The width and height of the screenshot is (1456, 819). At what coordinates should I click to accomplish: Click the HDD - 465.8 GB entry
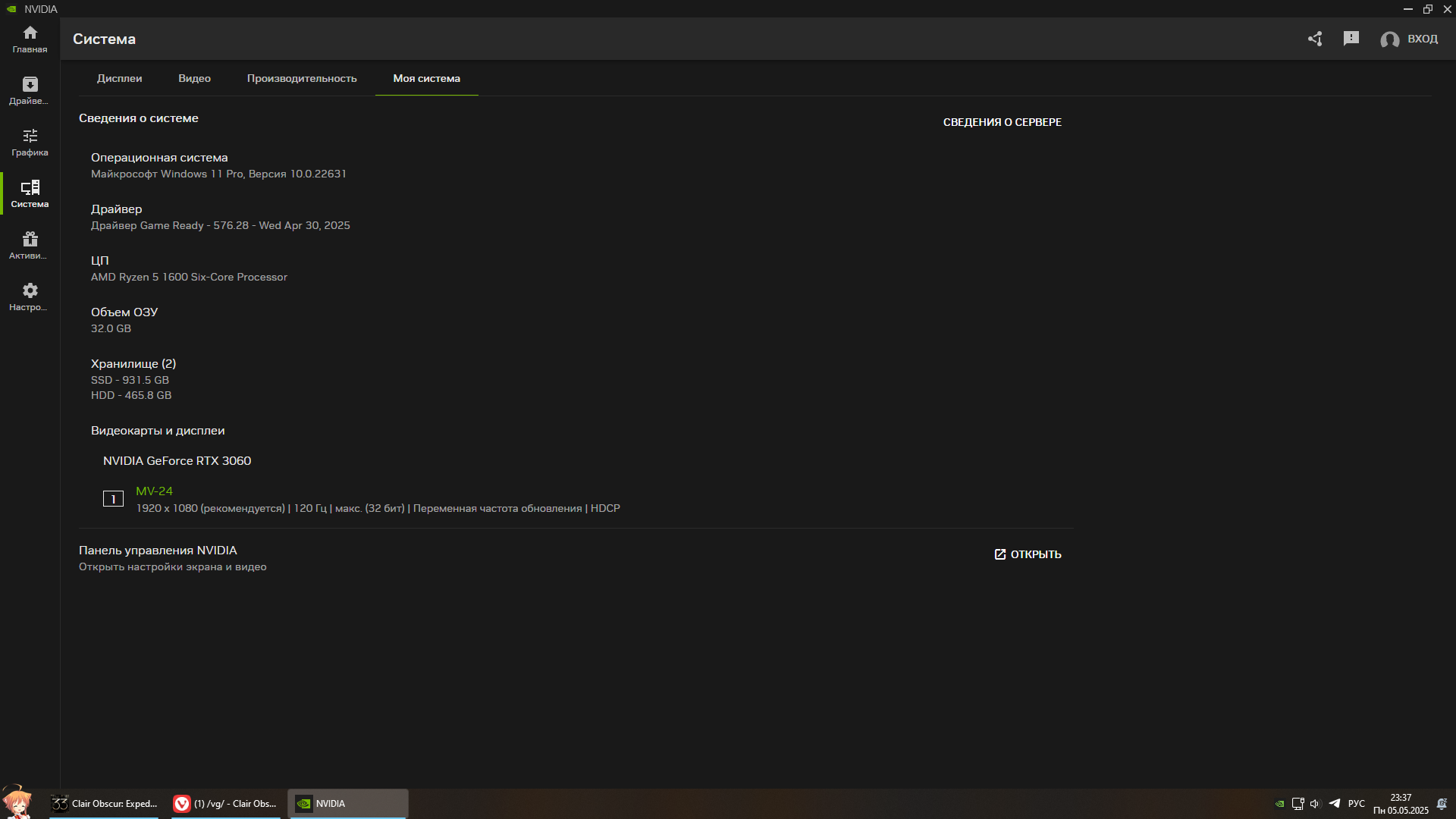pos(131,395)
